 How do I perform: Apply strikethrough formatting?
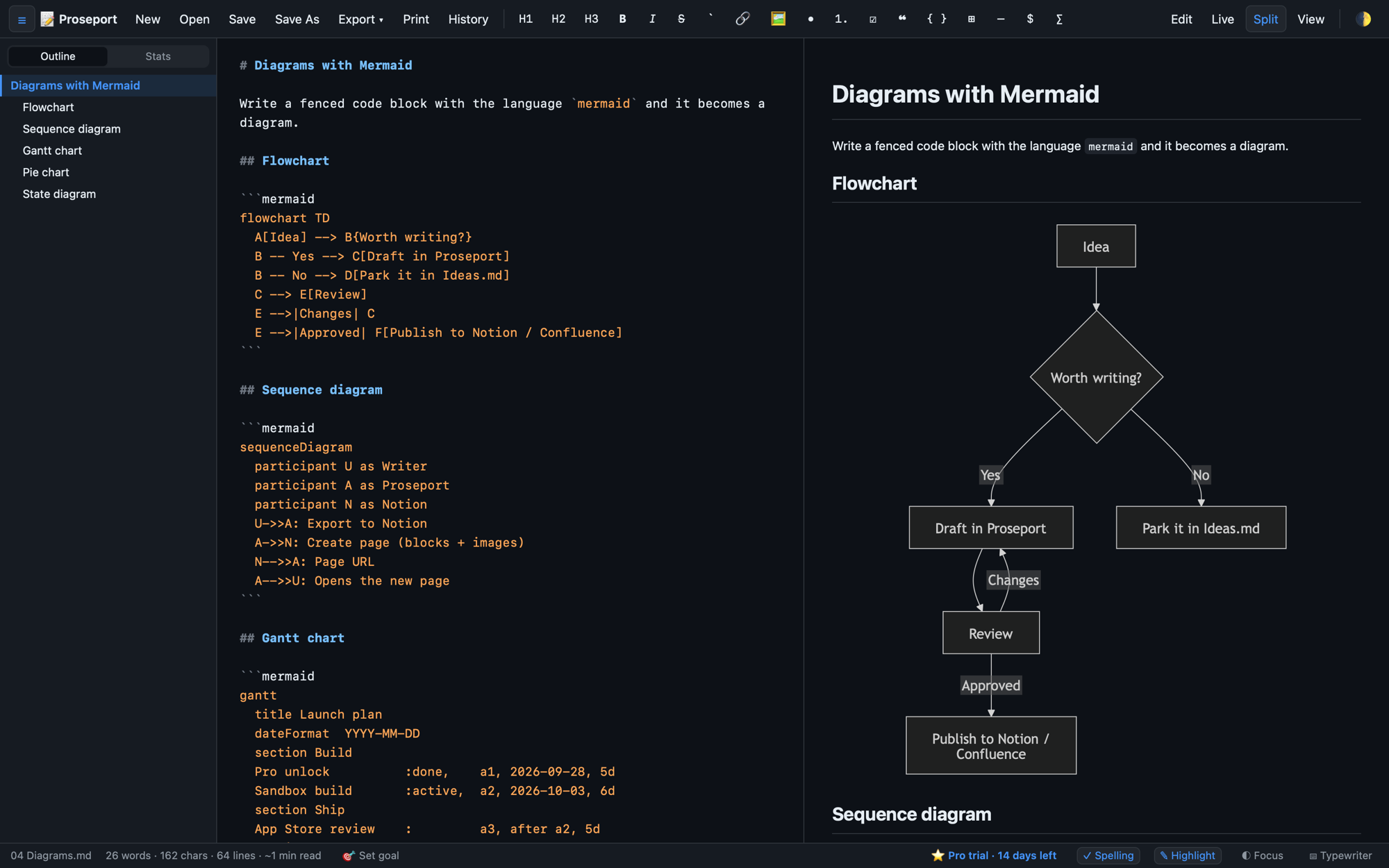click(681, 19)
